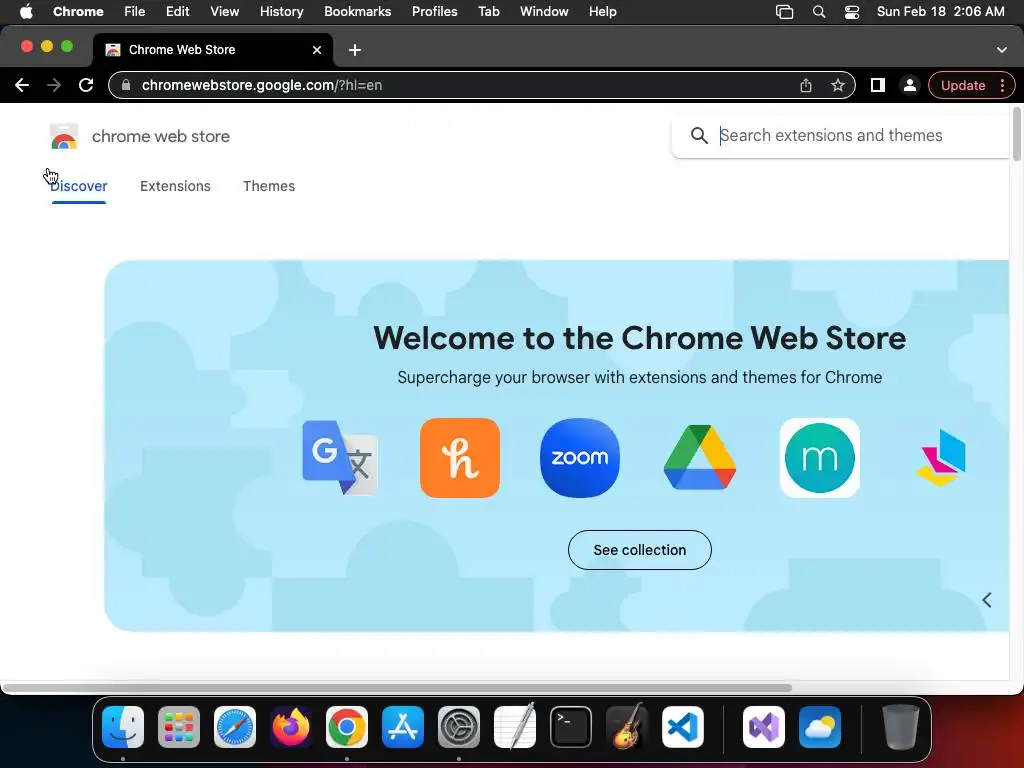
Task: Go to previous carousel slide arrow
Action: [987, 600]
